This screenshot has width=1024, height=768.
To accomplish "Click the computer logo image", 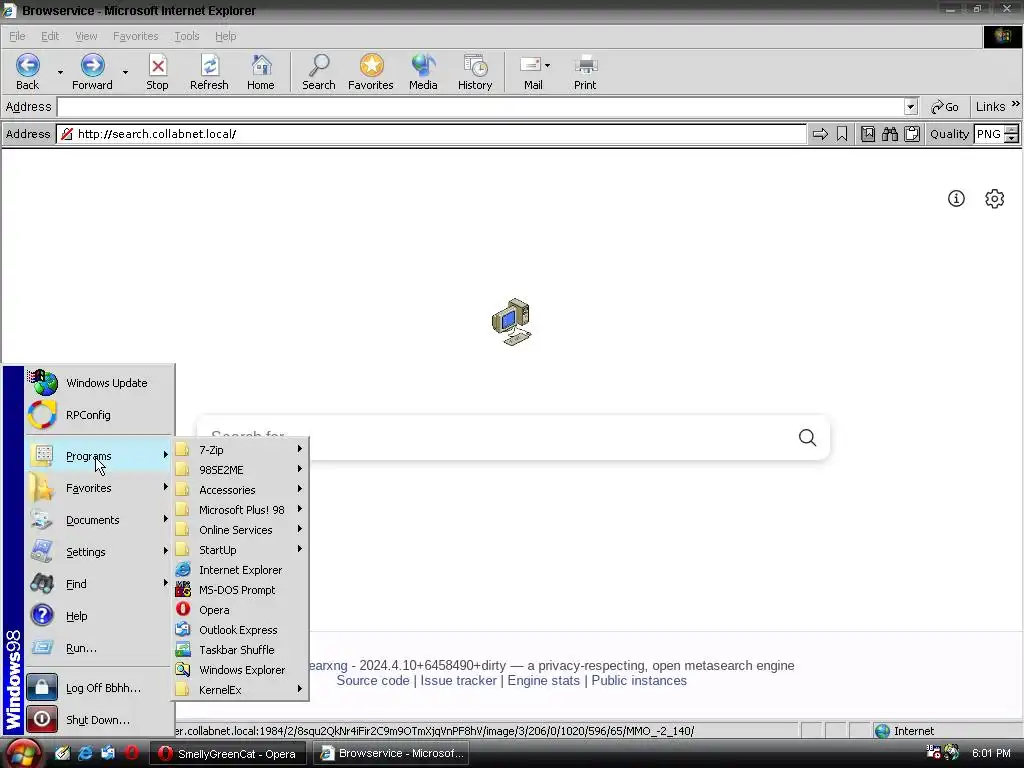I will point(511,322).
